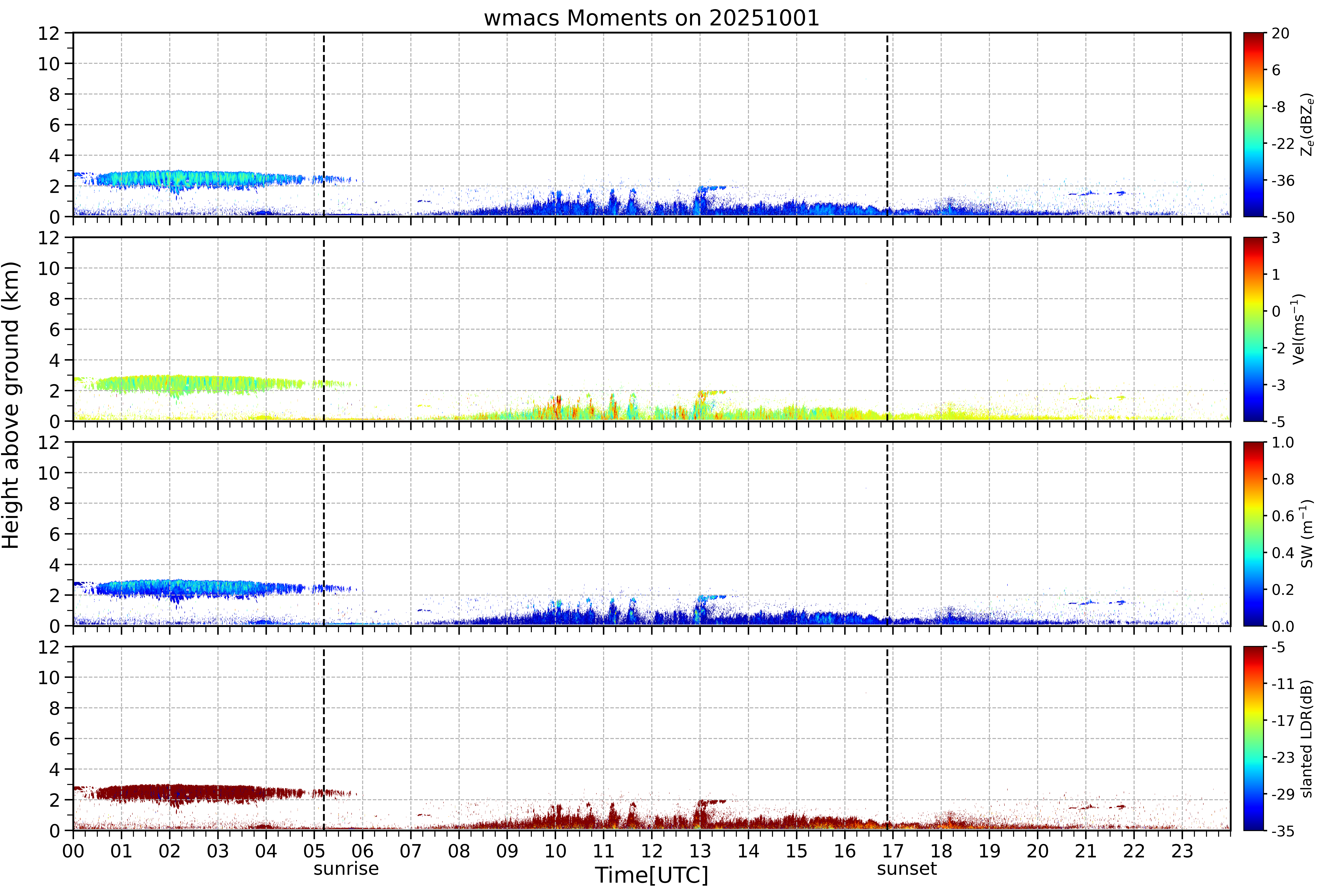Click the 18 hour tick label on the time axis
Viewport: 1324px width, 896px height.
pos(941,851)
